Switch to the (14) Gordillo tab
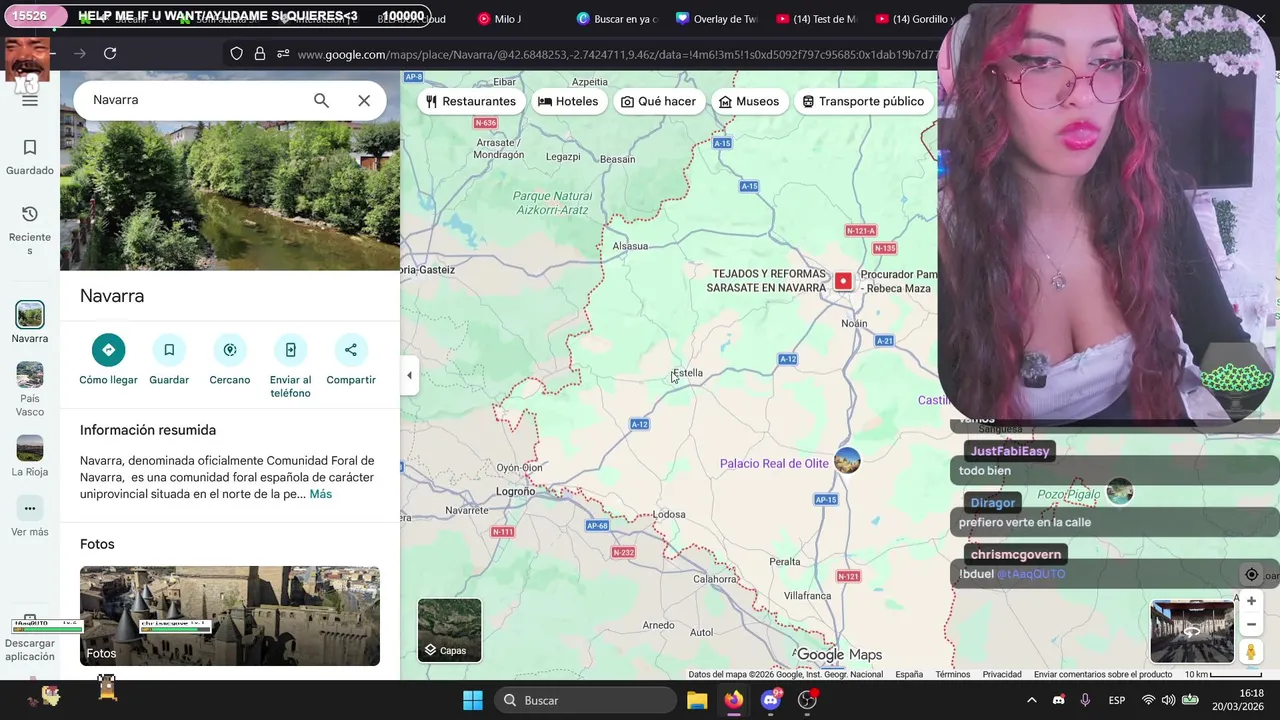 coord(915,19)
